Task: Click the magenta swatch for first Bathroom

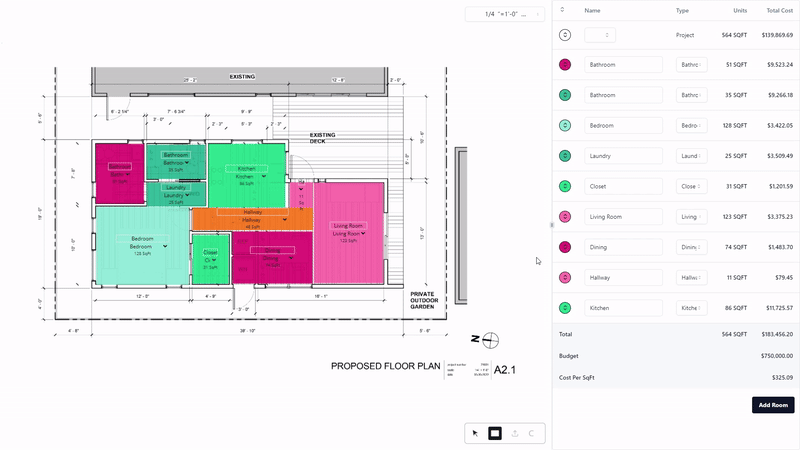Action: click(565, 65)
